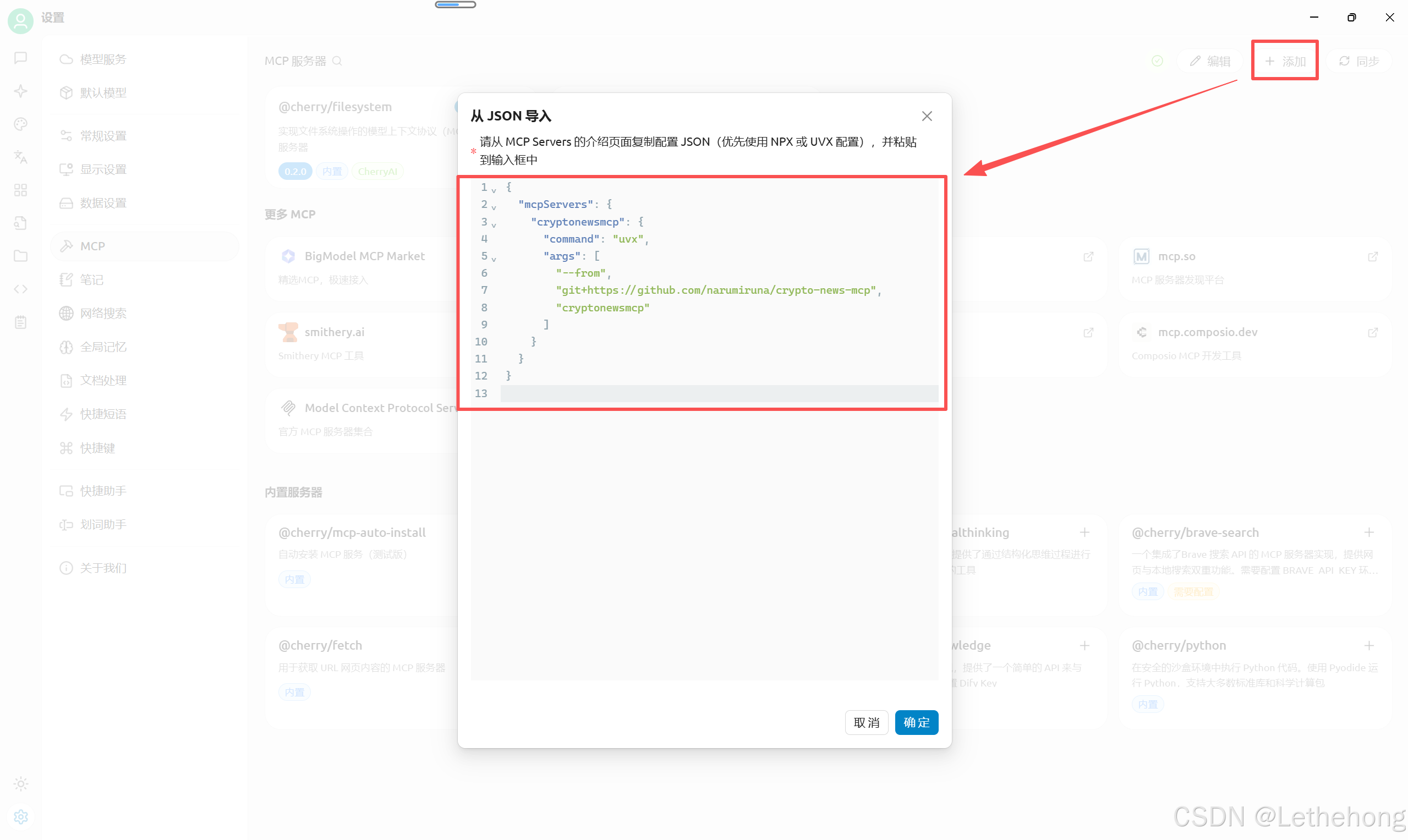Collapse the root brace on line 1
Screen dimensions: 1408x840
494,190
